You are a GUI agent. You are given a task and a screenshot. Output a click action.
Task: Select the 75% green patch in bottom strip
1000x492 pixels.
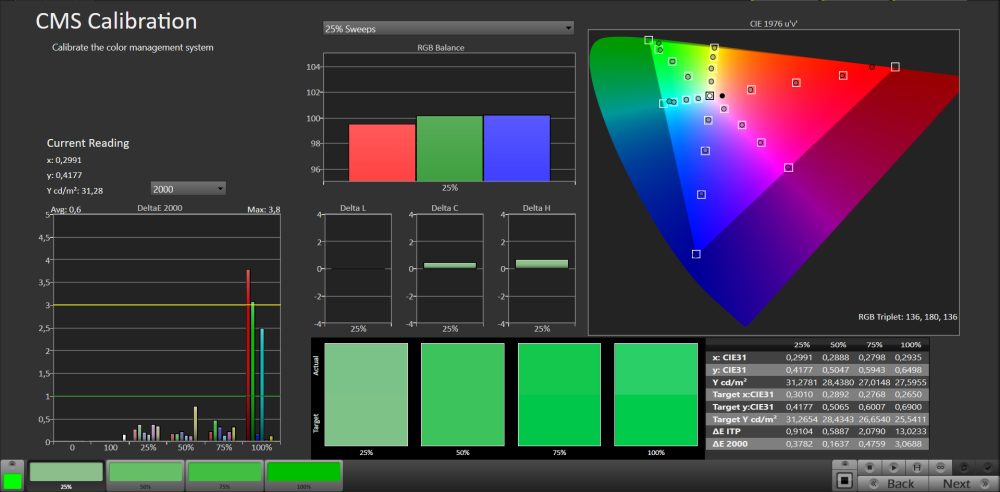coord(224,475)
